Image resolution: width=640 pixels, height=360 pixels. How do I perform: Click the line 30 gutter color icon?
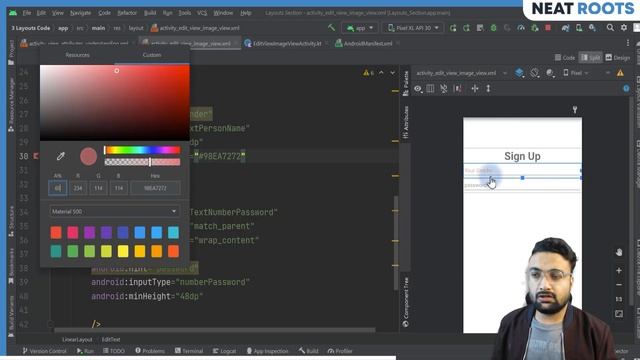36,156
